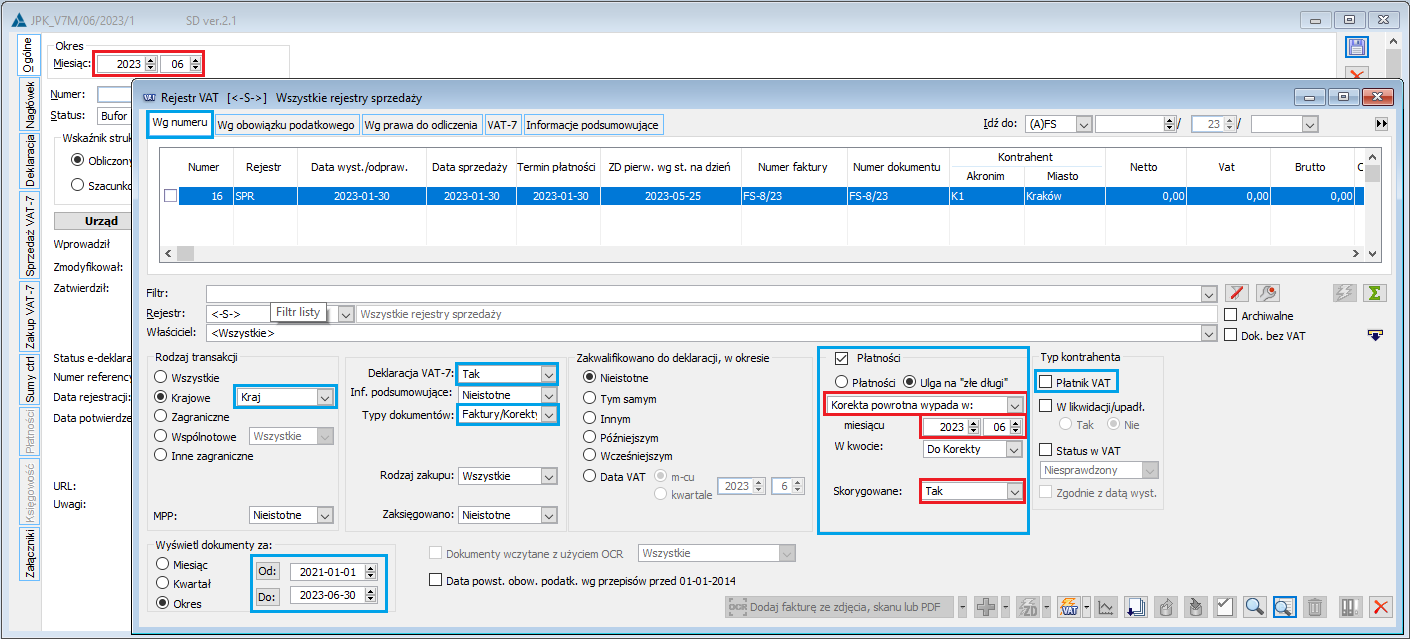Select Miesiąc in Wyświetl dokumenty za
The image size is (1410, 640).
point(162,563)
